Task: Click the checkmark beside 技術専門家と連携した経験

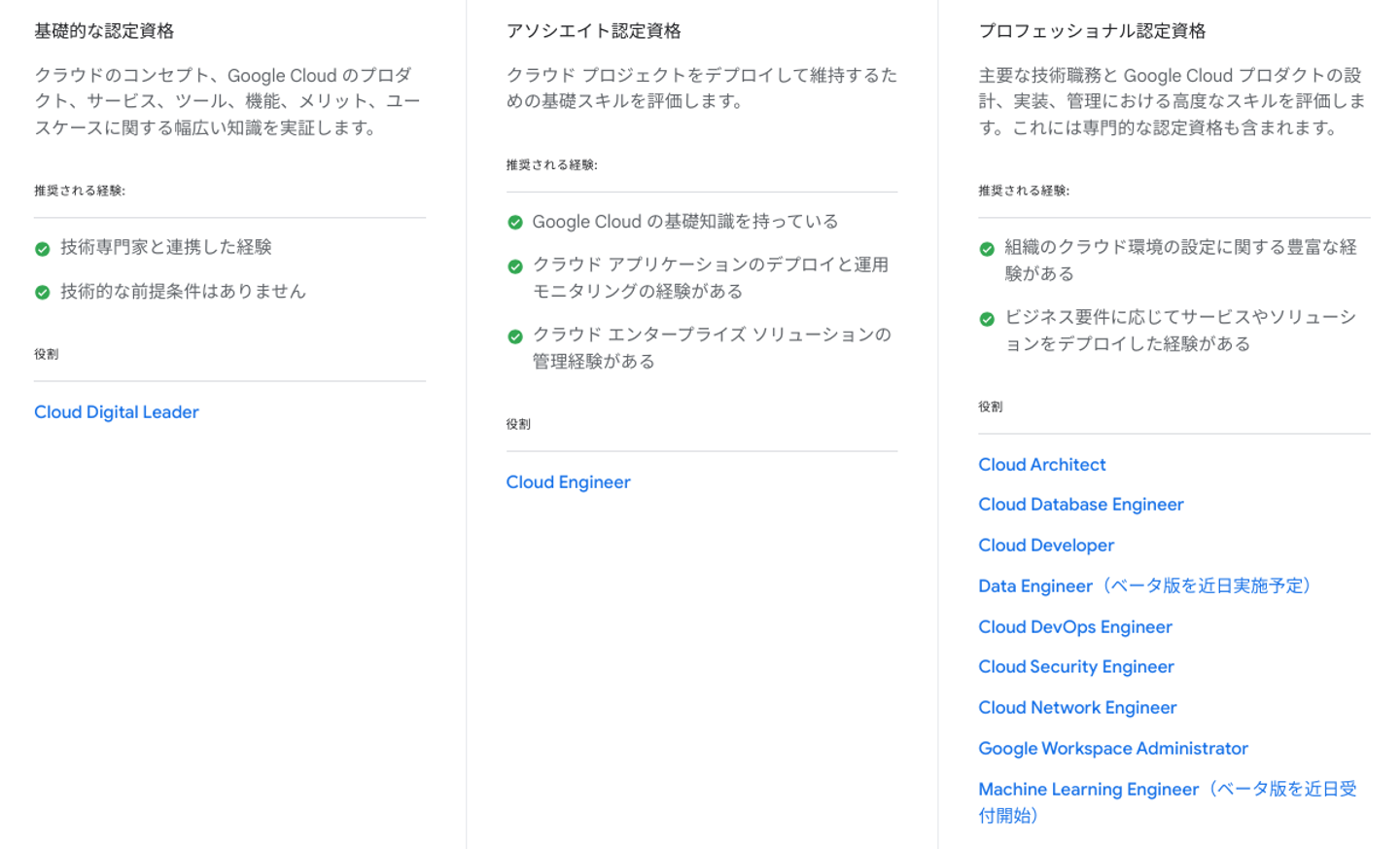Action: pos(42,249)
